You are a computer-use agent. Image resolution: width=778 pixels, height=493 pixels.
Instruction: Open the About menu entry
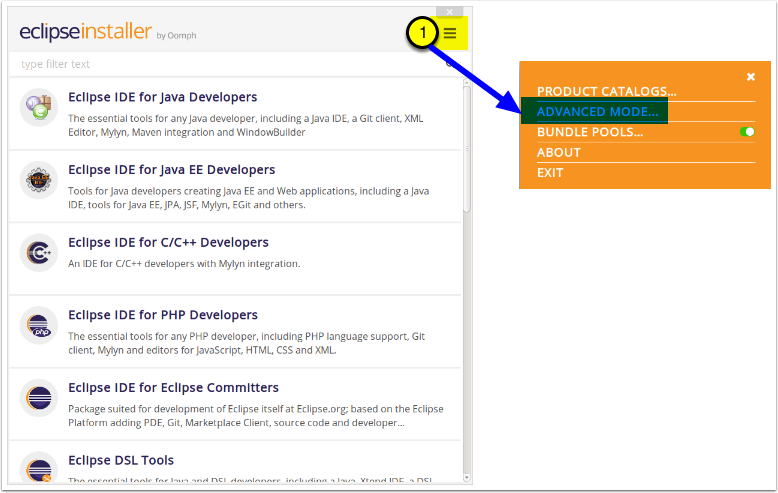click(x=559, y=152)
